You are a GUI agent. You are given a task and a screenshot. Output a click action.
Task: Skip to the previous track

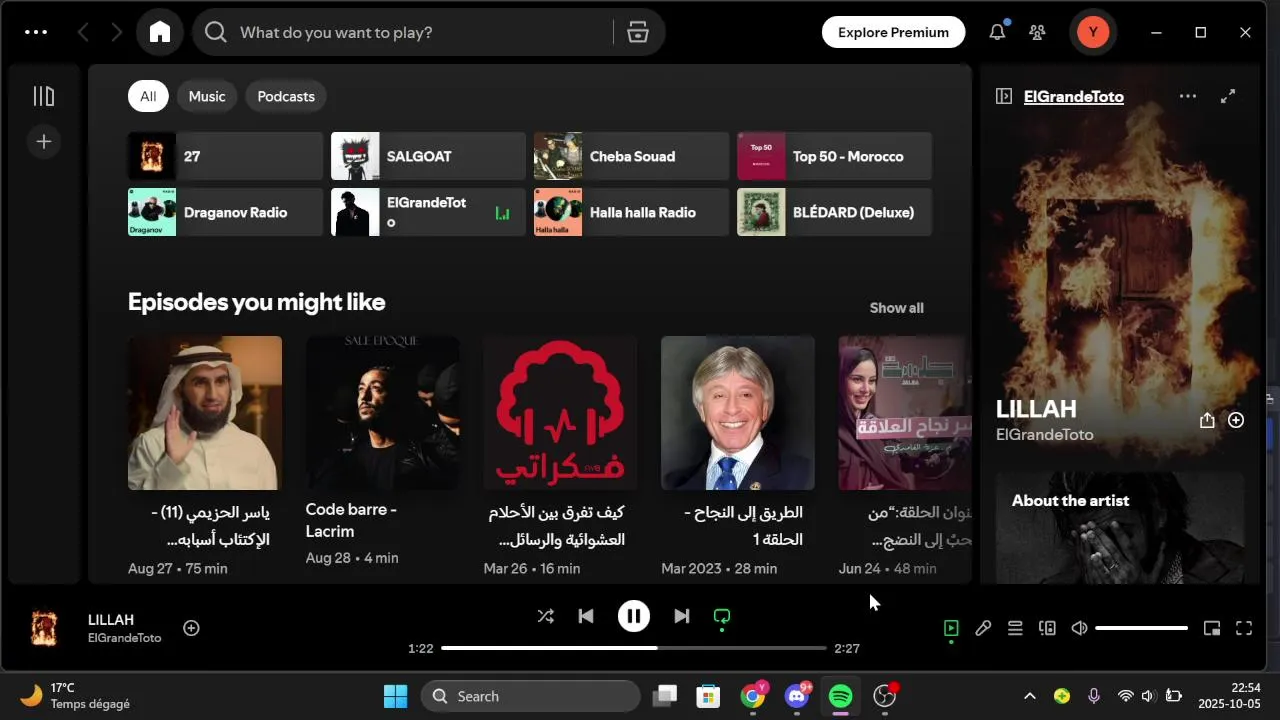click(586, 616)
